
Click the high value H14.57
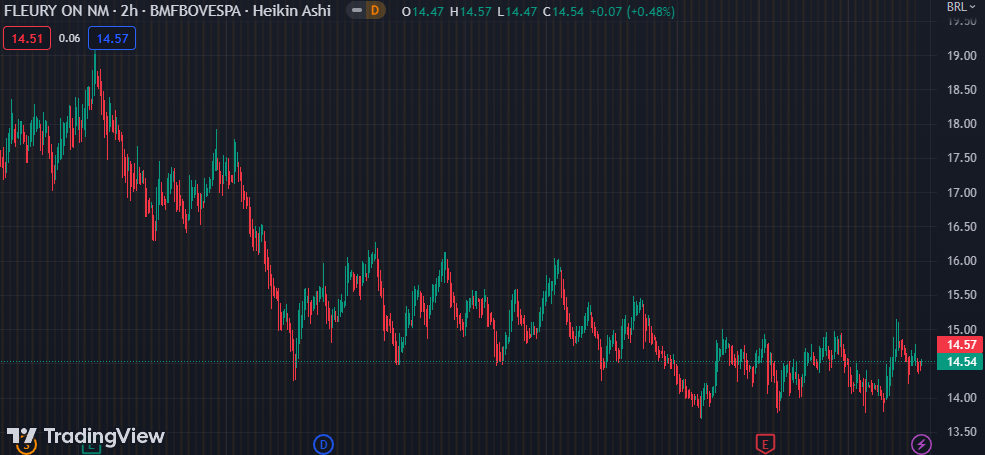click(470, 11)
